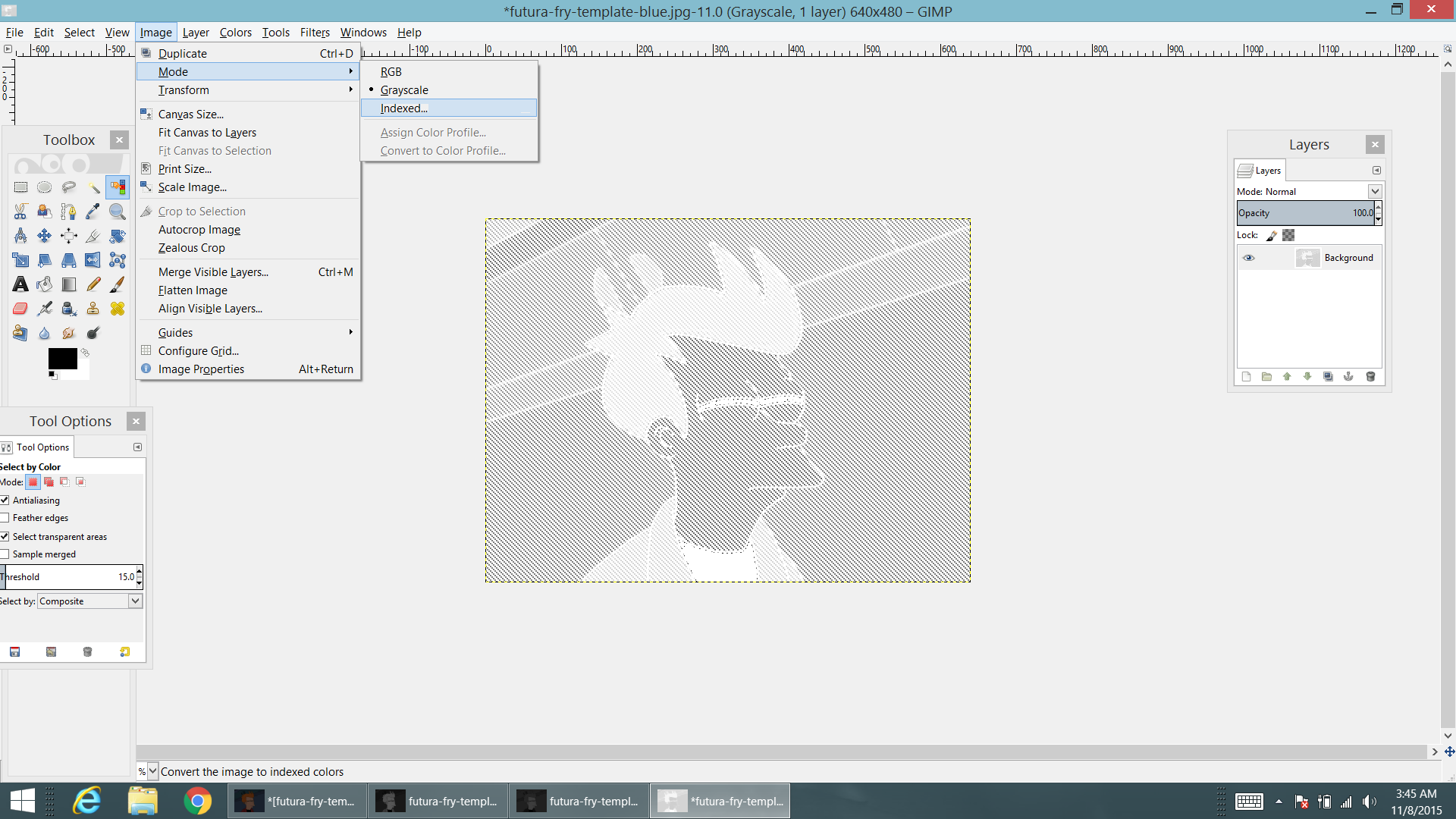
Task: Open Chrome from the taskbar
Action: (198, 802)
